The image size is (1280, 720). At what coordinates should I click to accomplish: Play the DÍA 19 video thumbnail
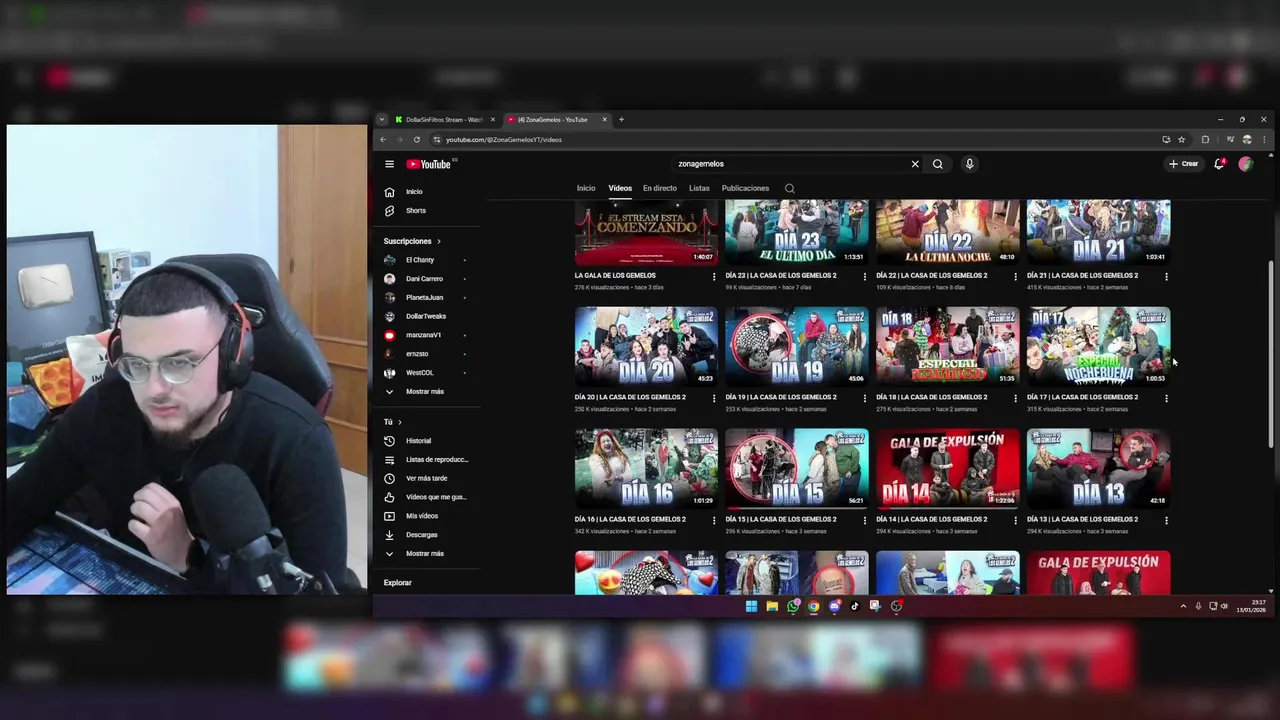797,346
